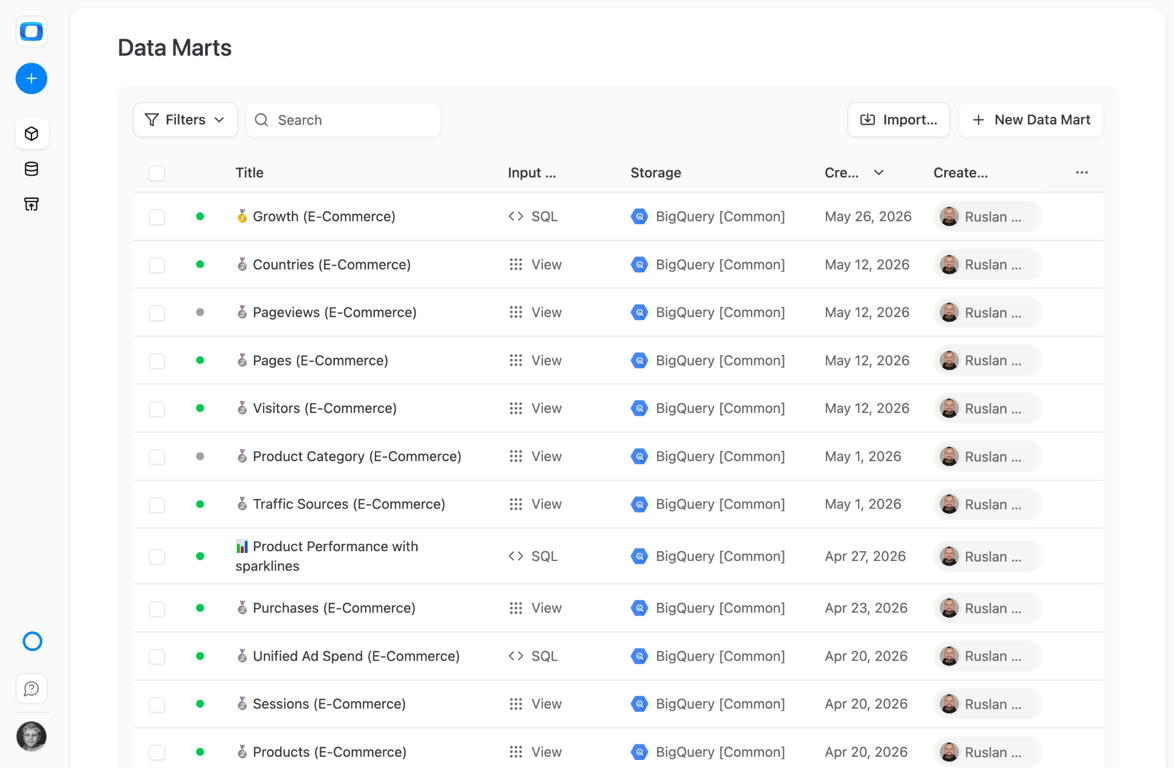This screenshot has width=1174, height=768.
Task: Click the Ruslan creator chip in the Purchases row
Action: click(x=988, y=608)
